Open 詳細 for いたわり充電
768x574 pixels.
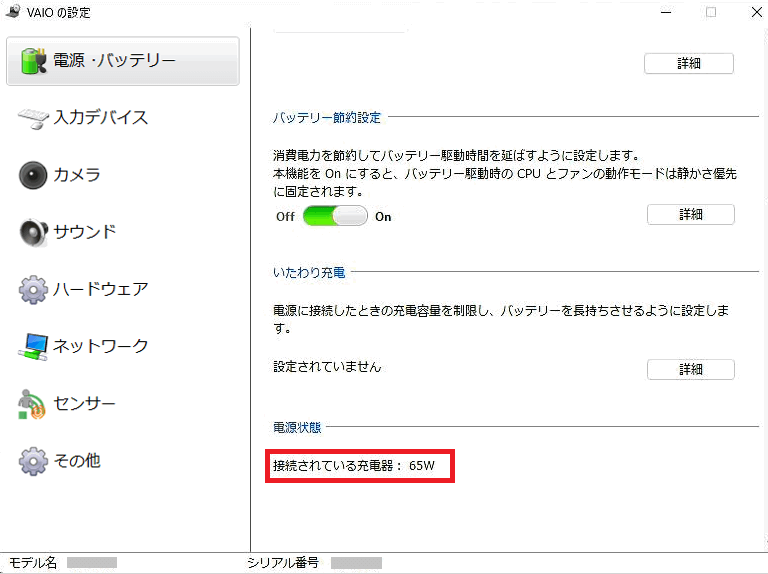(x=691, y=369)
